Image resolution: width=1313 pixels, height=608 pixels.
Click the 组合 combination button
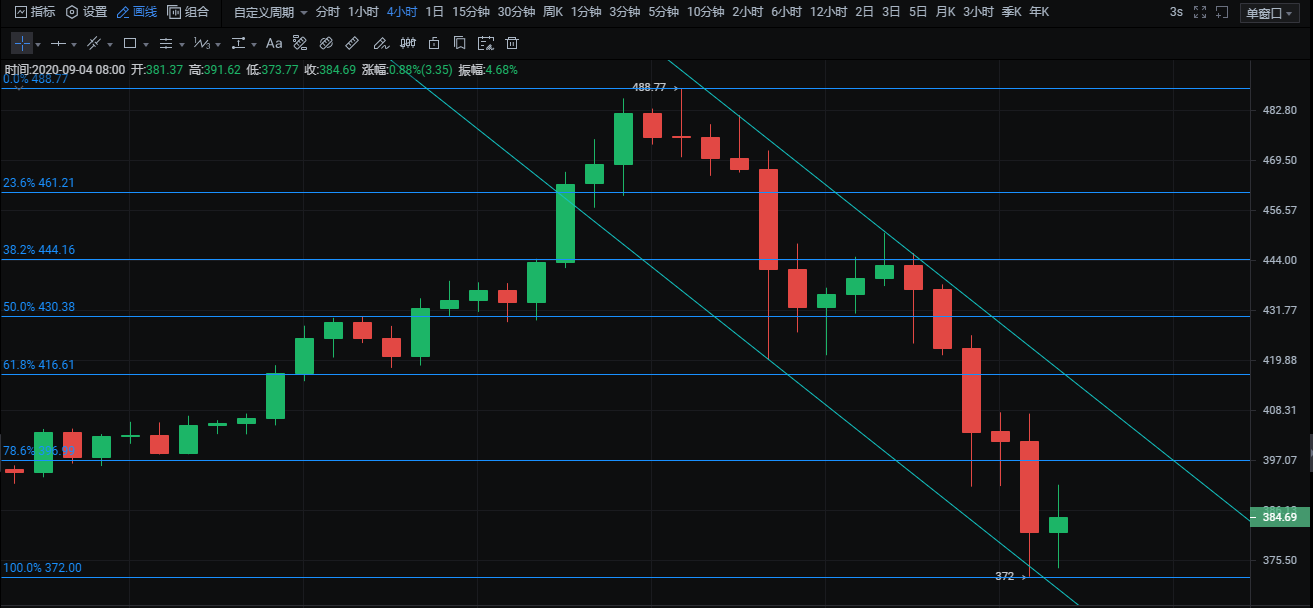click(x=189, y=12)
